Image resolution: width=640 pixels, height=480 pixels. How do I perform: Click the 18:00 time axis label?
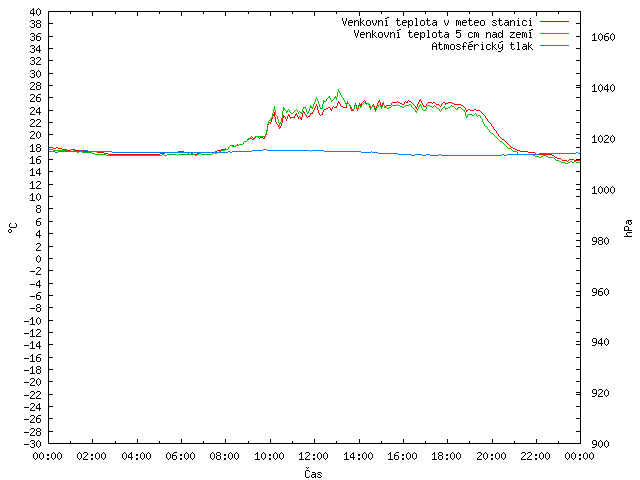tap(447, 456)
